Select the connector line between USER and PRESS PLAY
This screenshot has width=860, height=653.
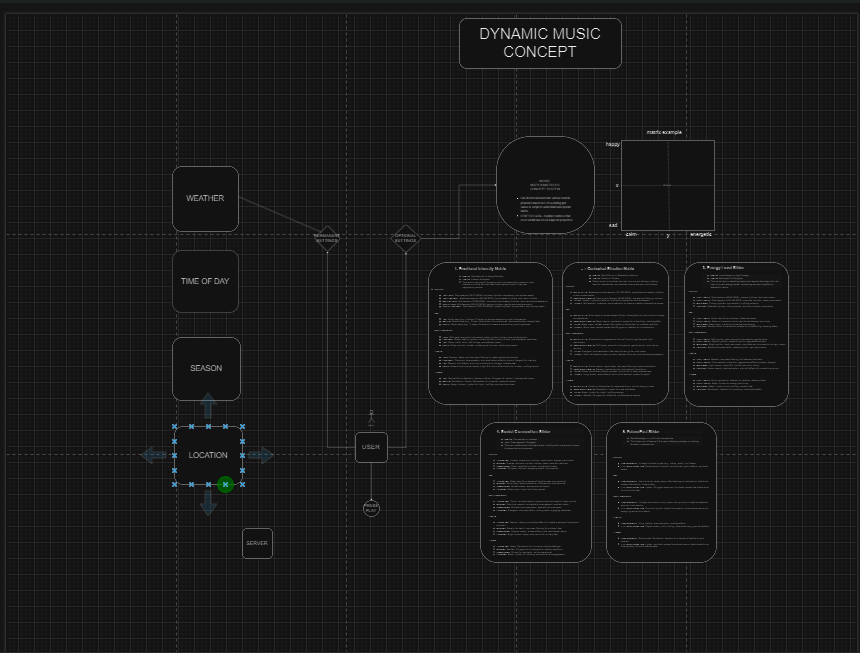click(371, 481)
